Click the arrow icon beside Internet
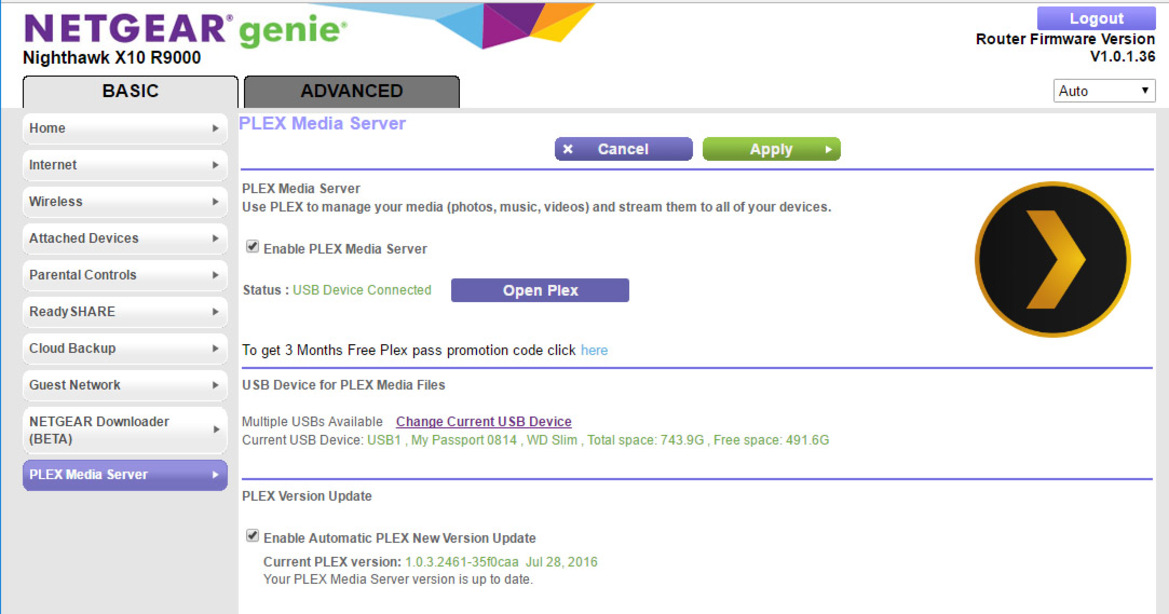Screen dimensions: 1169x614 215,165
